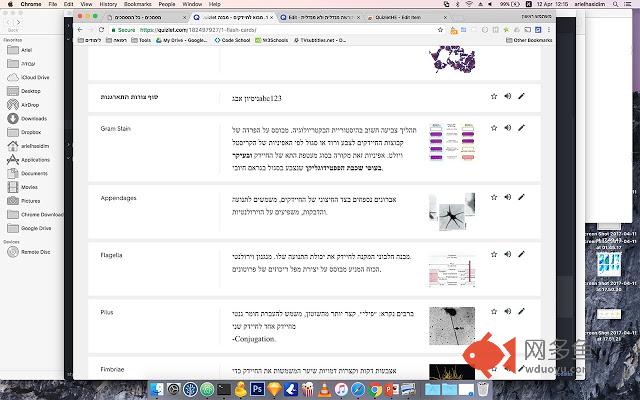The width and height of the screenshot is (640, 400).
Task: Edit the Flagella card with pencil icon
Action: [x=521, y=254]
